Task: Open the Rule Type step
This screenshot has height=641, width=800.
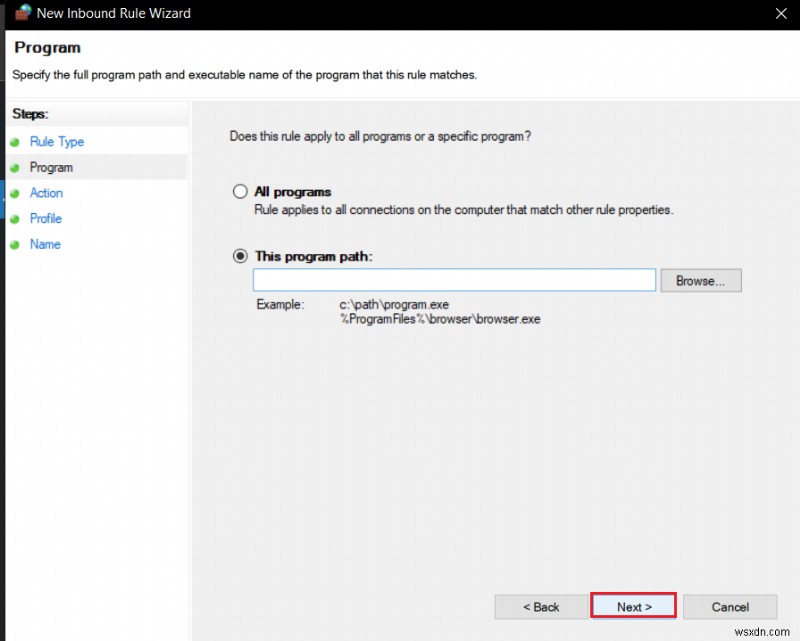Action: tap(57, 141)
